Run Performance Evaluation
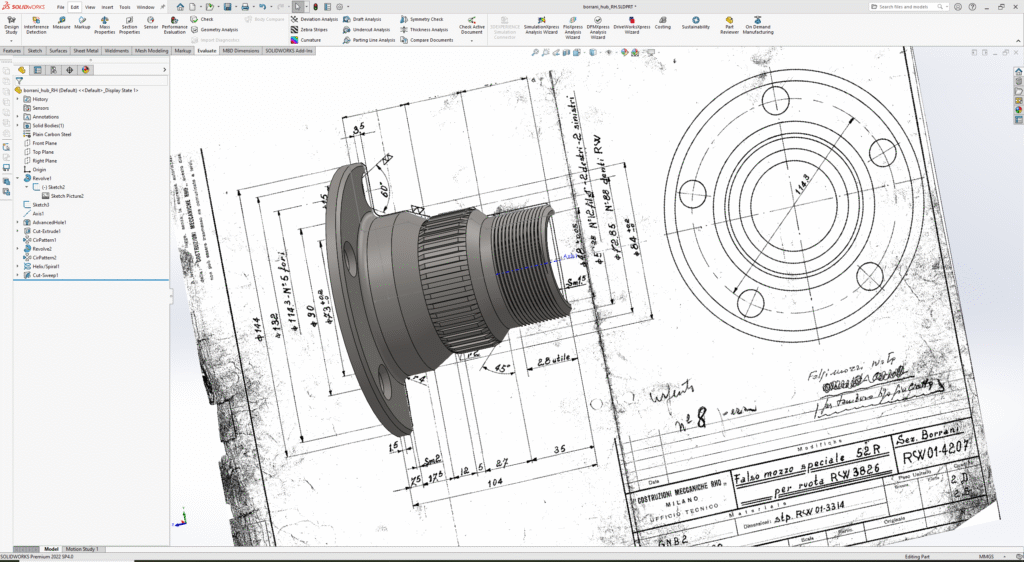The height and width of the screenshot is (562, 1024). point(174,25)
